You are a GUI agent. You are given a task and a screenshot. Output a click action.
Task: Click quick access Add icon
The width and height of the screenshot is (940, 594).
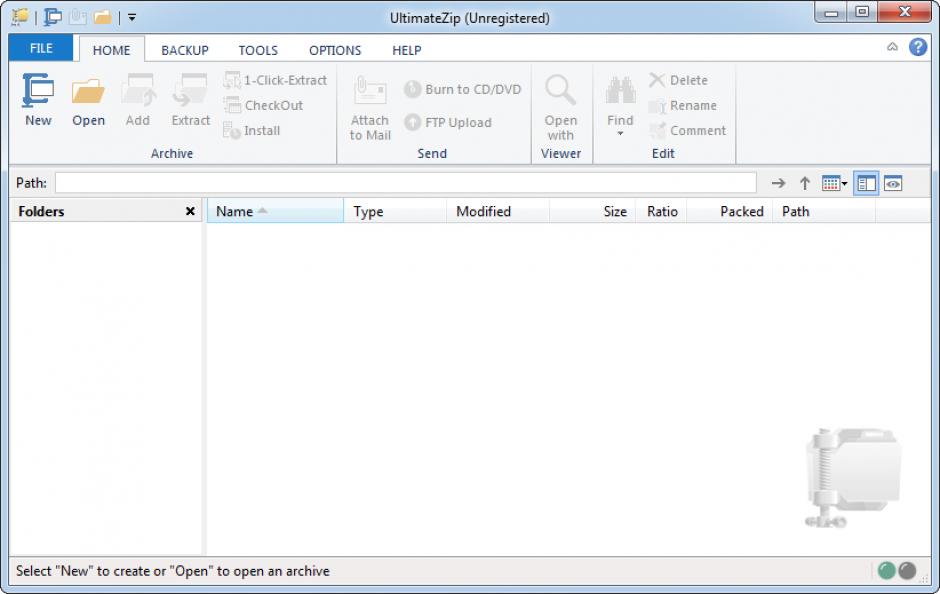click(x=77, y=17)
